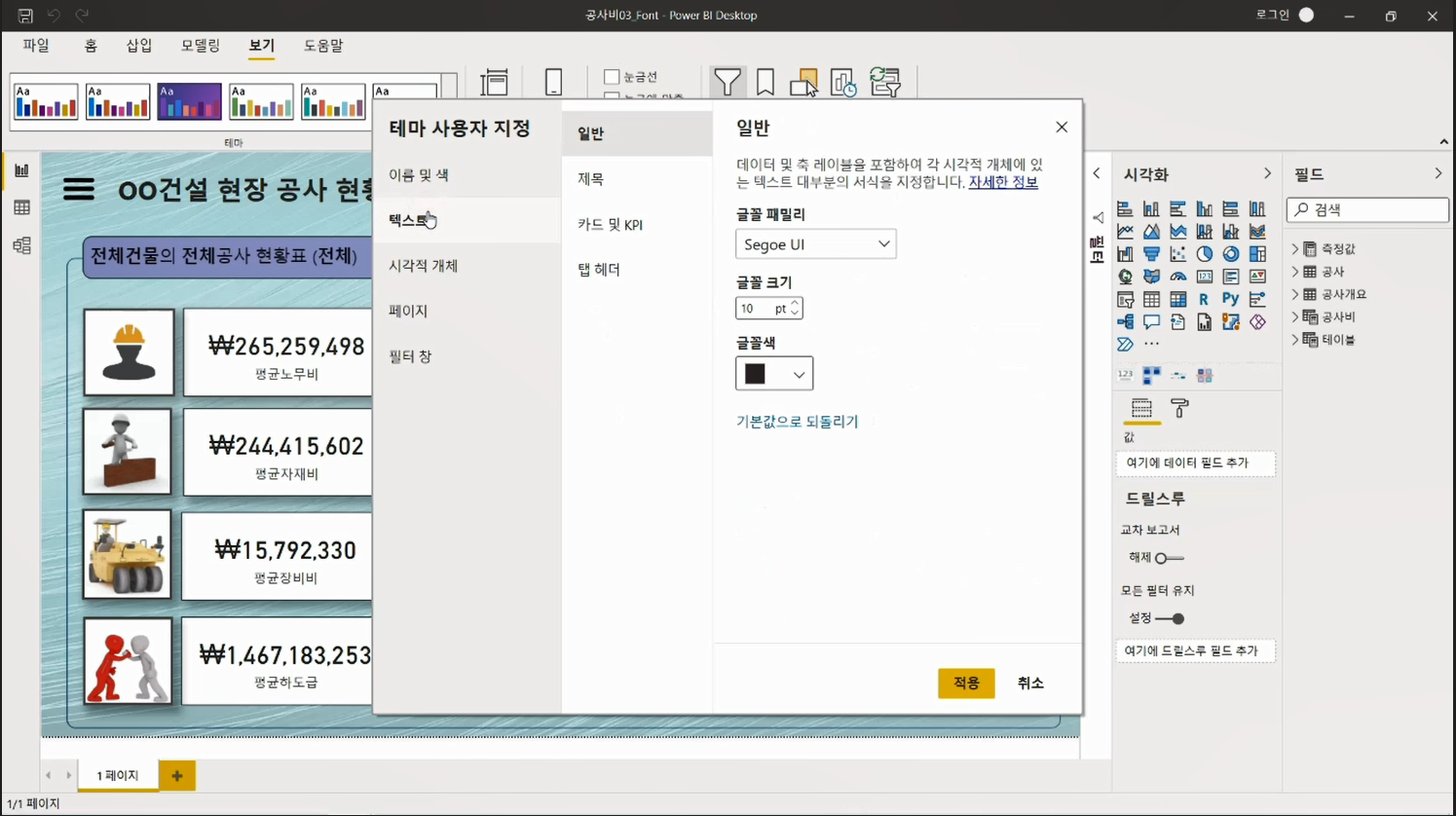The height and width of the screenshot is (816, 1456).
Task: Expand the 공사비 field table
Action: pos(1295,316)
